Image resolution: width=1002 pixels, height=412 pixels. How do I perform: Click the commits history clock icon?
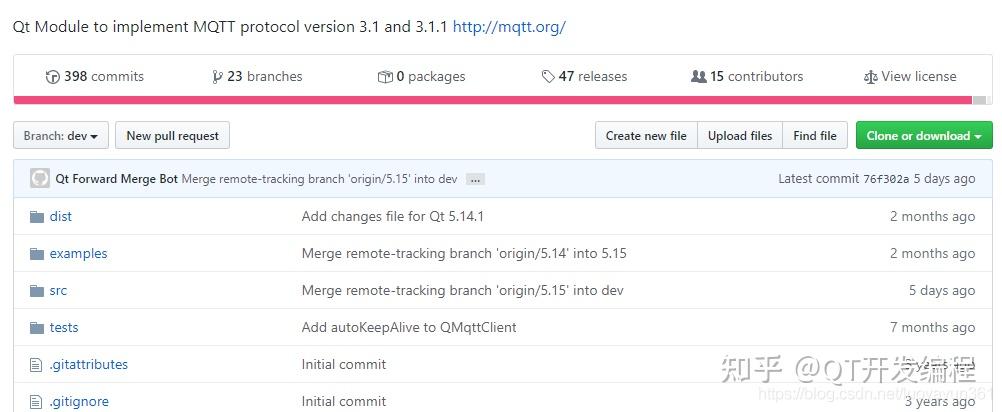click(52, 77)
